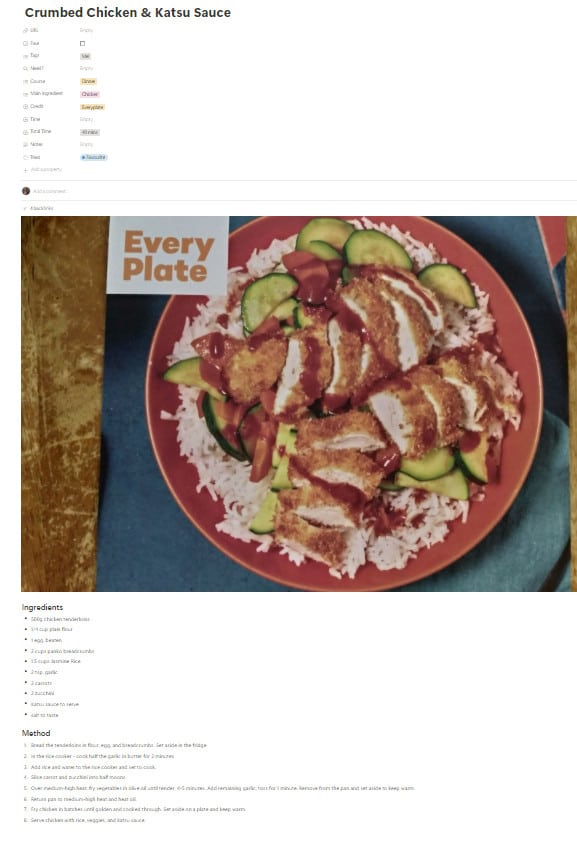This screenshot has width=577, height=843.
Task: Click the Crumbed Chicken & Katsu Sauce title
Action: (x=127, y=13)
